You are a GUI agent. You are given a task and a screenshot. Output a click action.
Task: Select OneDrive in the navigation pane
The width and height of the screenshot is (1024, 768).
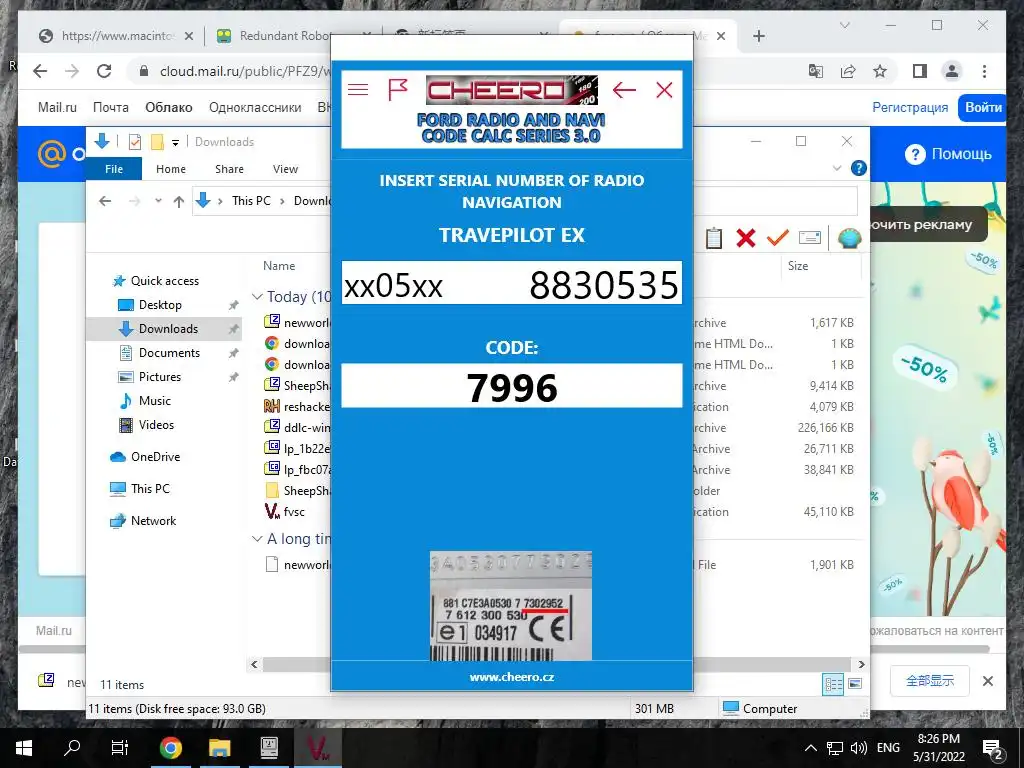pos(155,457)
